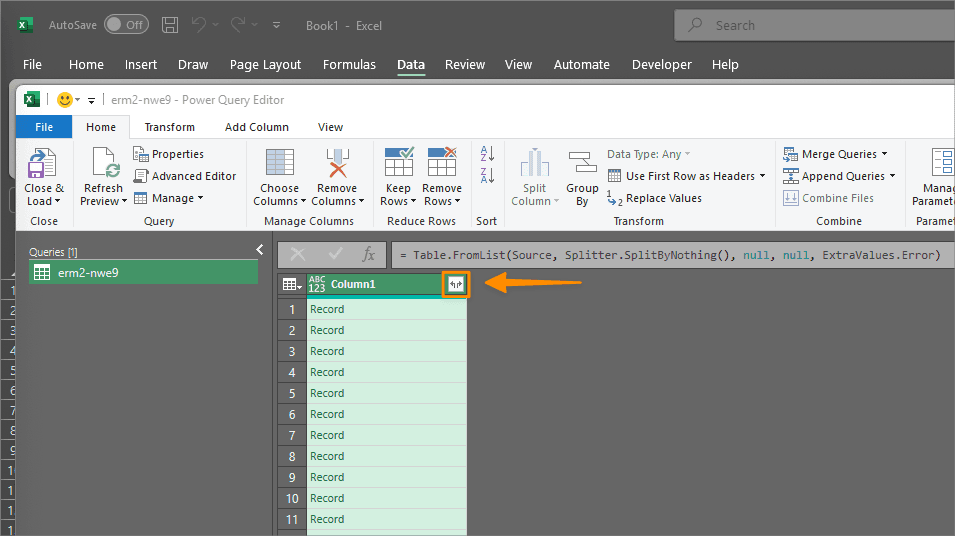The height and width of the screenshot is (536, 955).
Task: Click the expand column icon in Column1
Action: 456,284
